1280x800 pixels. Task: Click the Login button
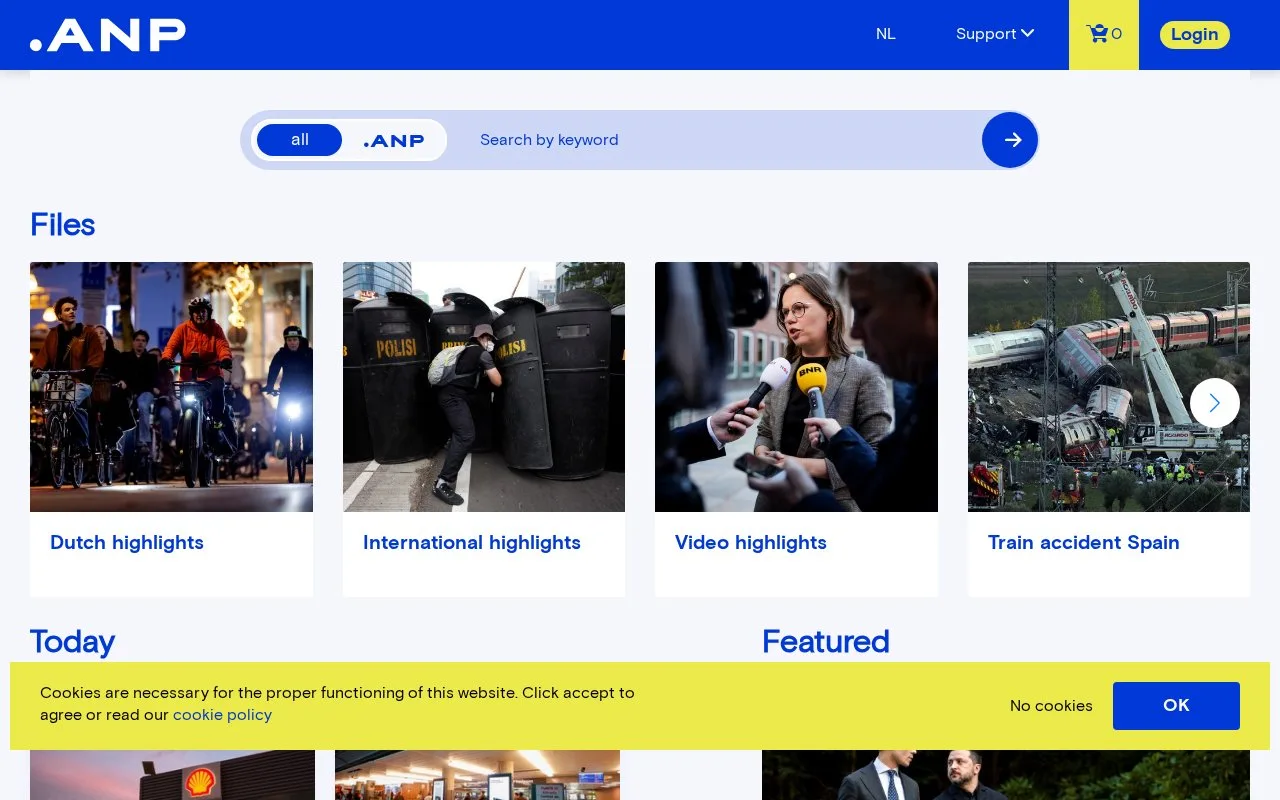pos(1195,35)
